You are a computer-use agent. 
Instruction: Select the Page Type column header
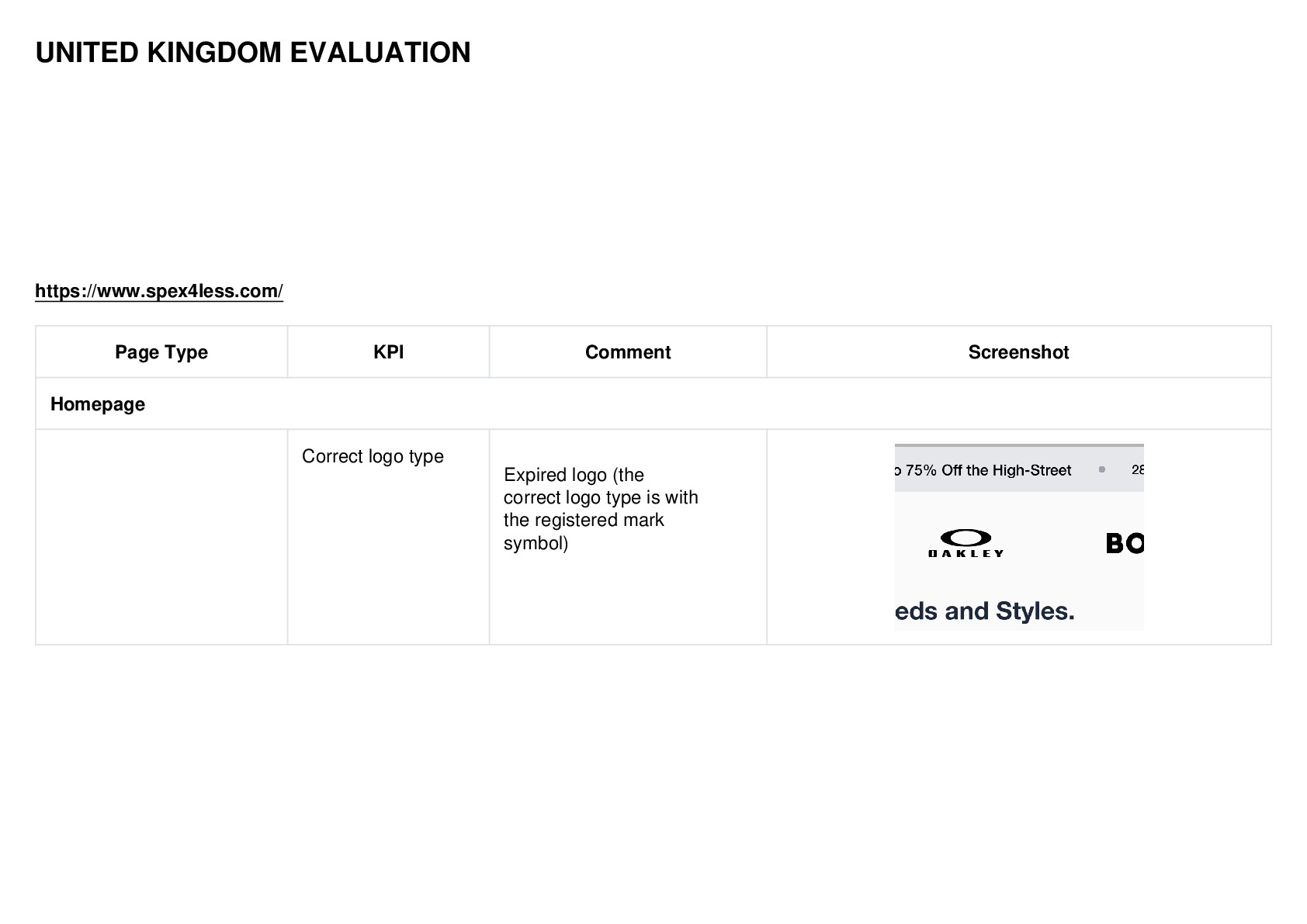tap(161, 352)
